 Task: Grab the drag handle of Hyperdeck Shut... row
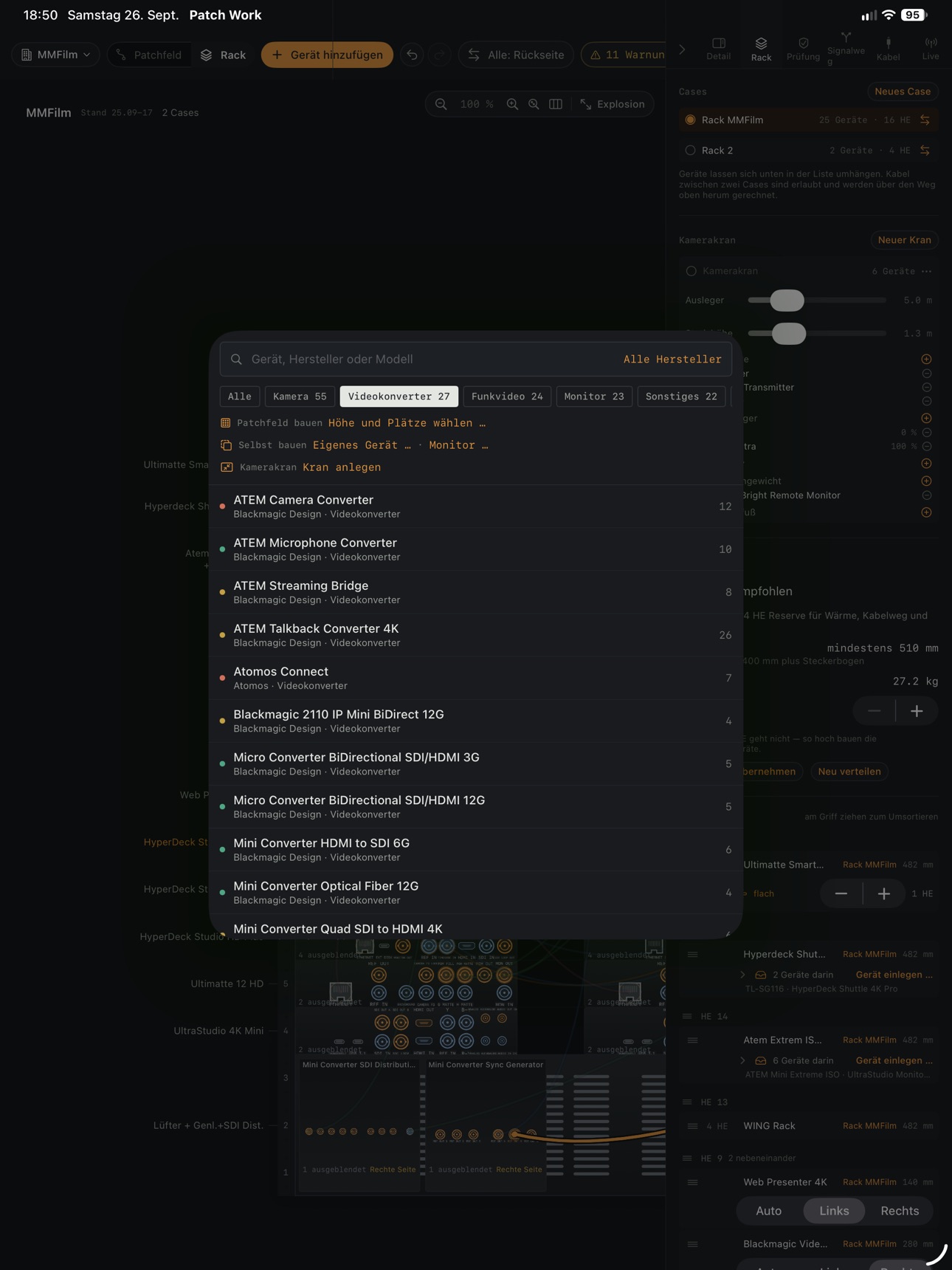(692, 954)
